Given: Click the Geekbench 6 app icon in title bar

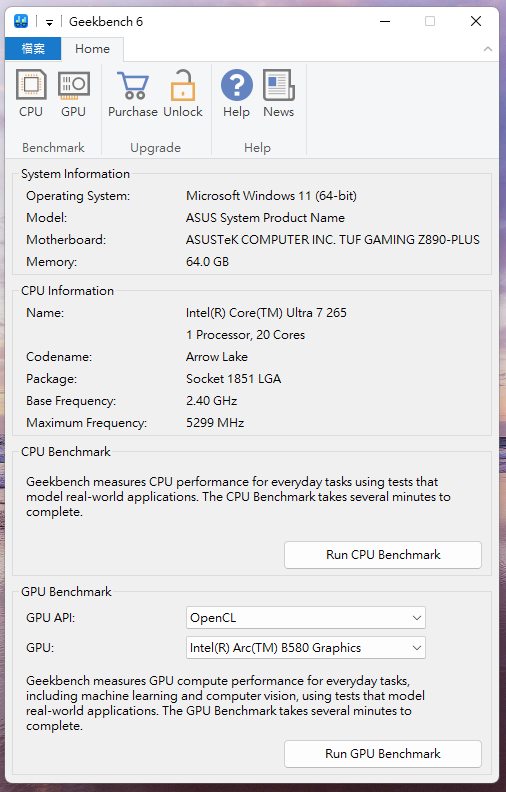Looking at the screenshot, I should pyautogui.click(x=21, y=21).
